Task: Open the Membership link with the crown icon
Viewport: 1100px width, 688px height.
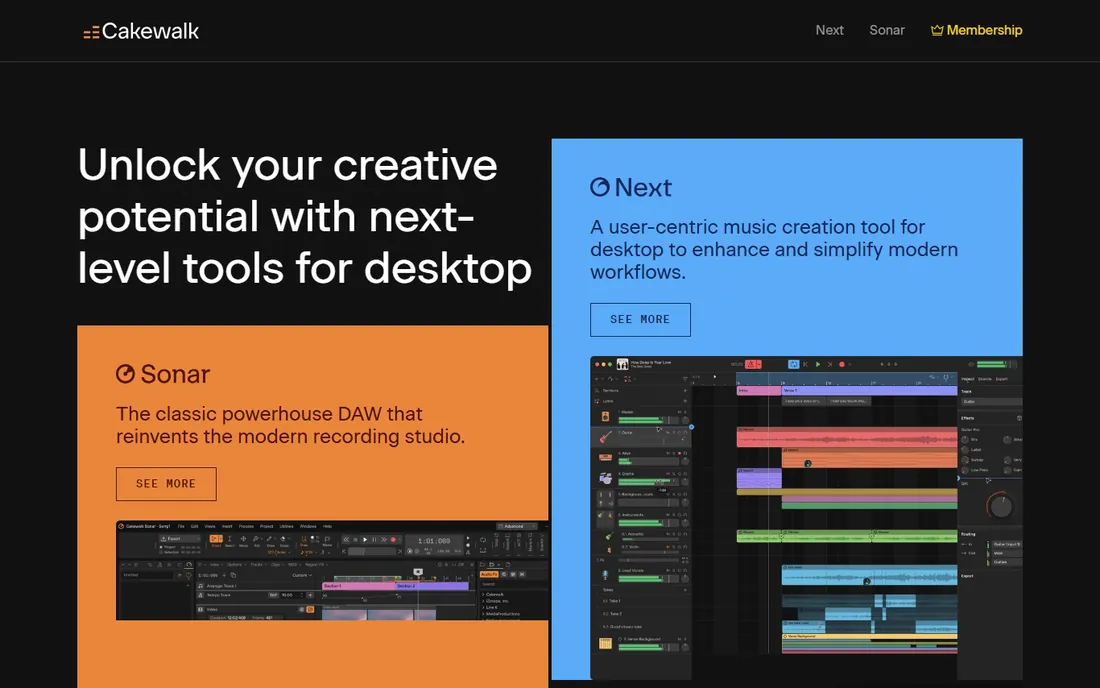Action: pos(976,30)
